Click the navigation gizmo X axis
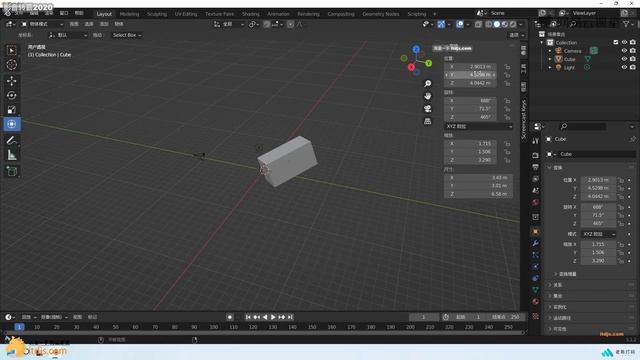Image resolution: width=640 pixels, height=360 pixels. (x=411, y=67)
